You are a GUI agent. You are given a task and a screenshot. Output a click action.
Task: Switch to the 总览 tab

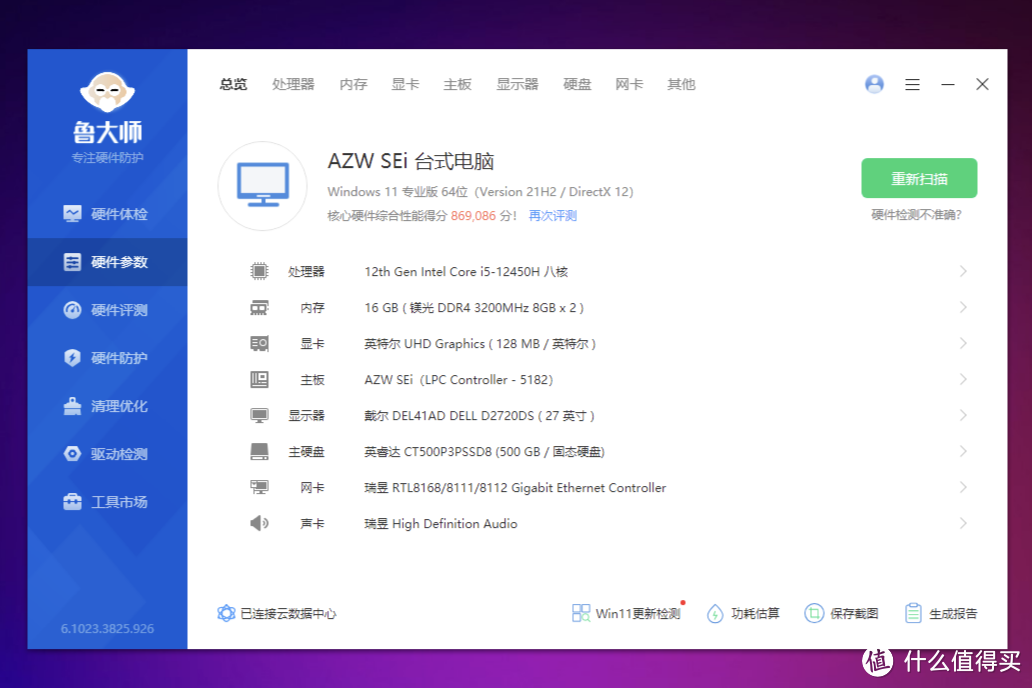point(233,84)
